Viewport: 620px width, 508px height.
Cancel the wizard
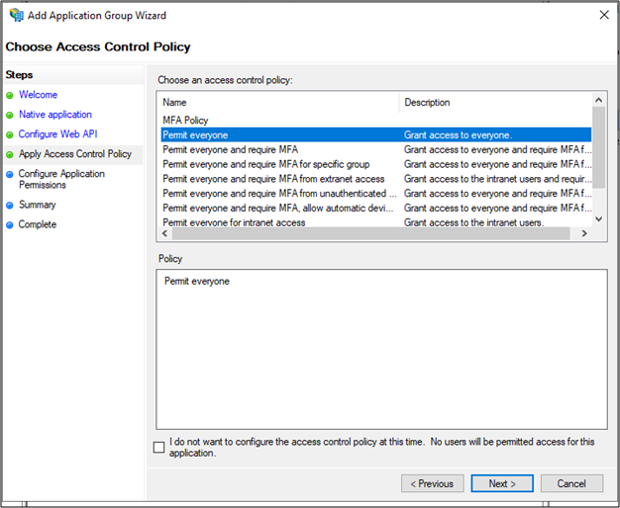572,483
